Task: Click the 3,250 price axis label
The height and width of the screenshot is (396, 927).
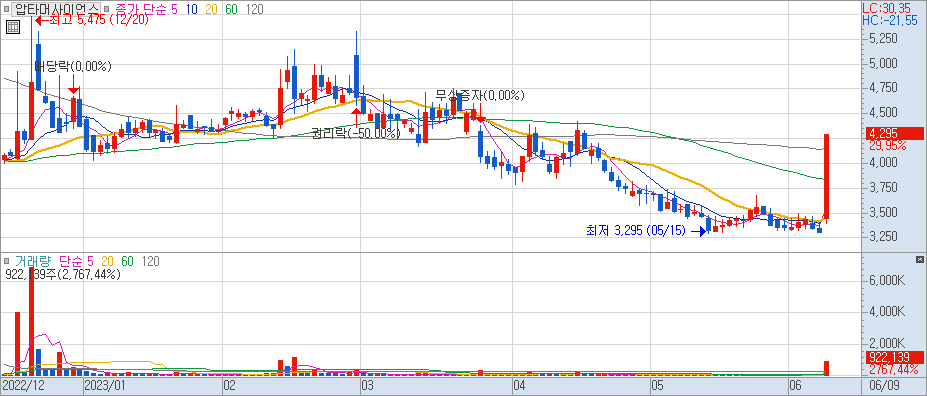Action: [x=883, y=236]
